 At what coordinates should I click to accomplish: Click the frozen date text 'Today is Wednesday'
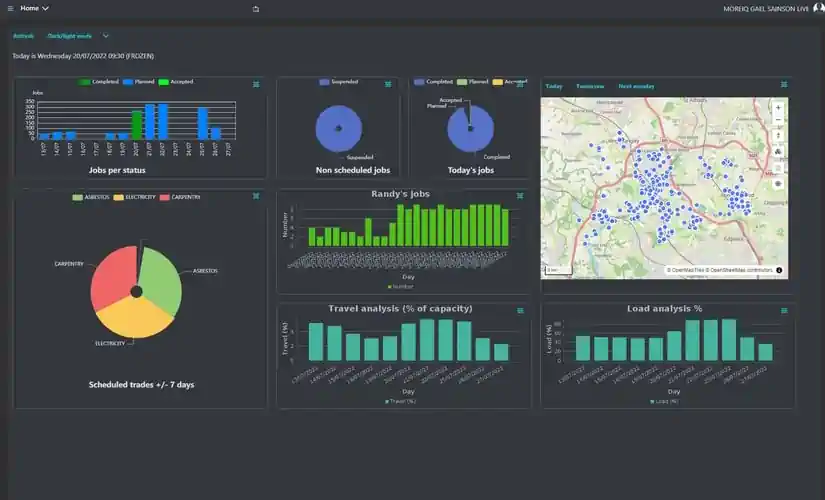[83, 56]
